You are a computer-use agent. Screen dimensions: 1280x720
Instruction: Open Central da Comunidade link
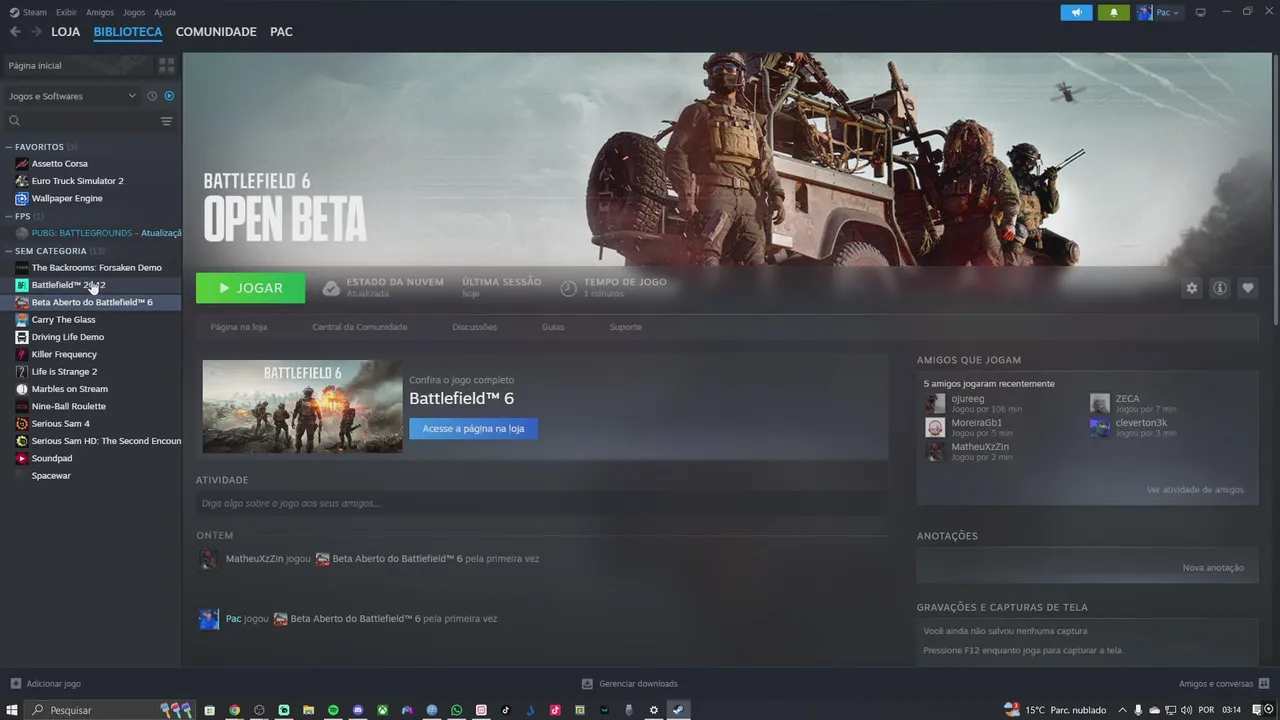coord(360,327)
